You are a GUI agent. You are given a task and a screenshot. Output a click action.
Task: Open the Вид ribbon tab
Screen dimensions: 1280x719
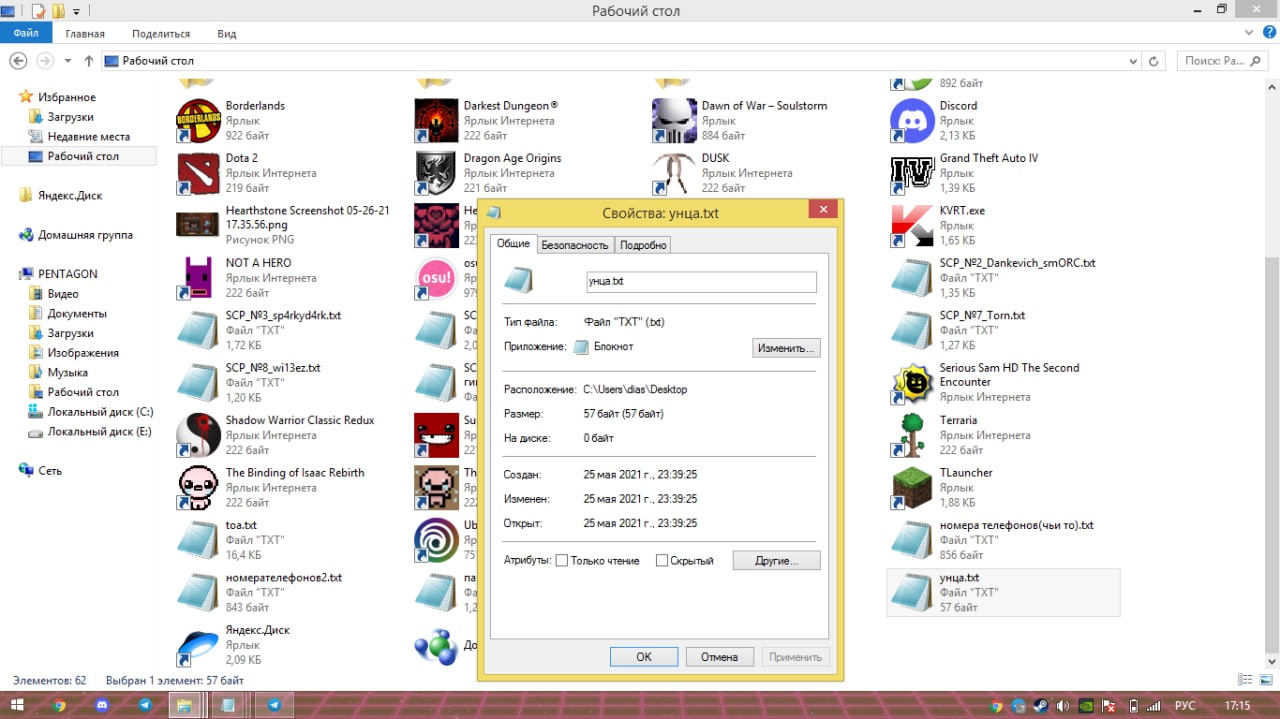click(x=227, y=34)
